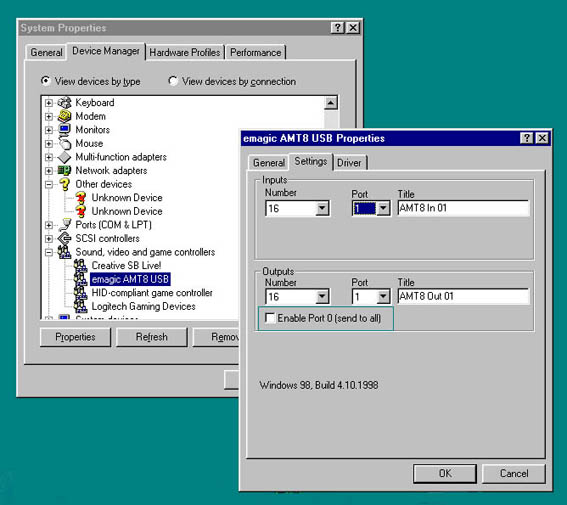Click the Multi-function adapters icon

[x=64, y=157]
